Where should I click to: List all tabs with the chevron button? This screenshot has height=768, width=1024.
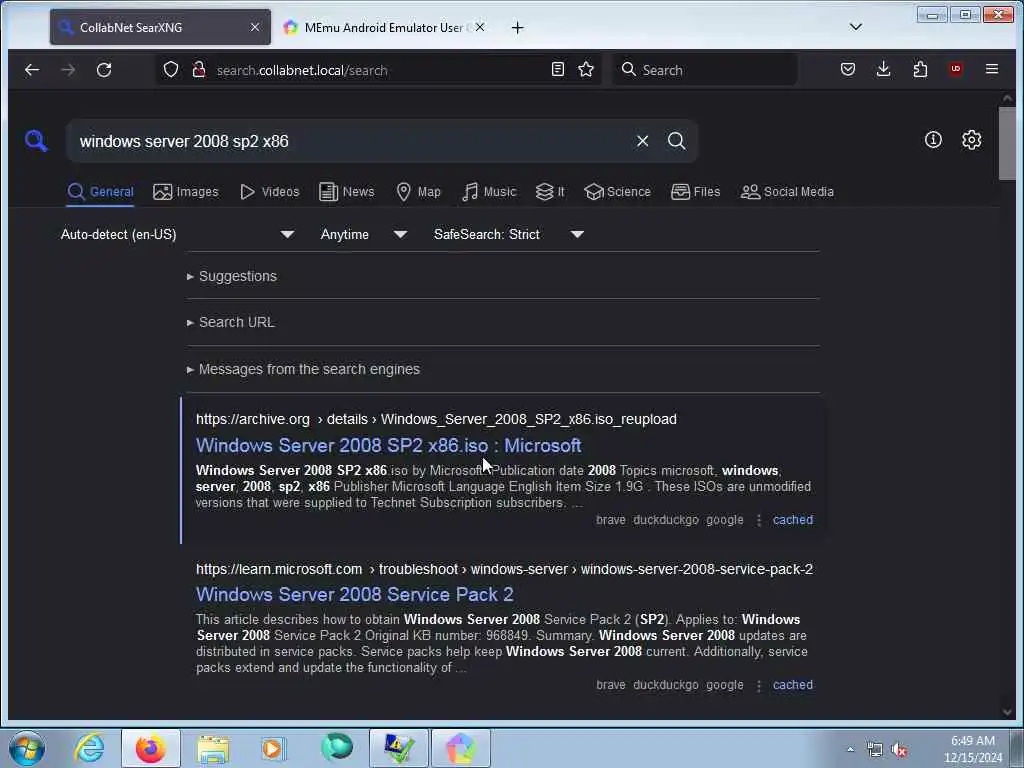pyautogui.click(x=856, y=27)
